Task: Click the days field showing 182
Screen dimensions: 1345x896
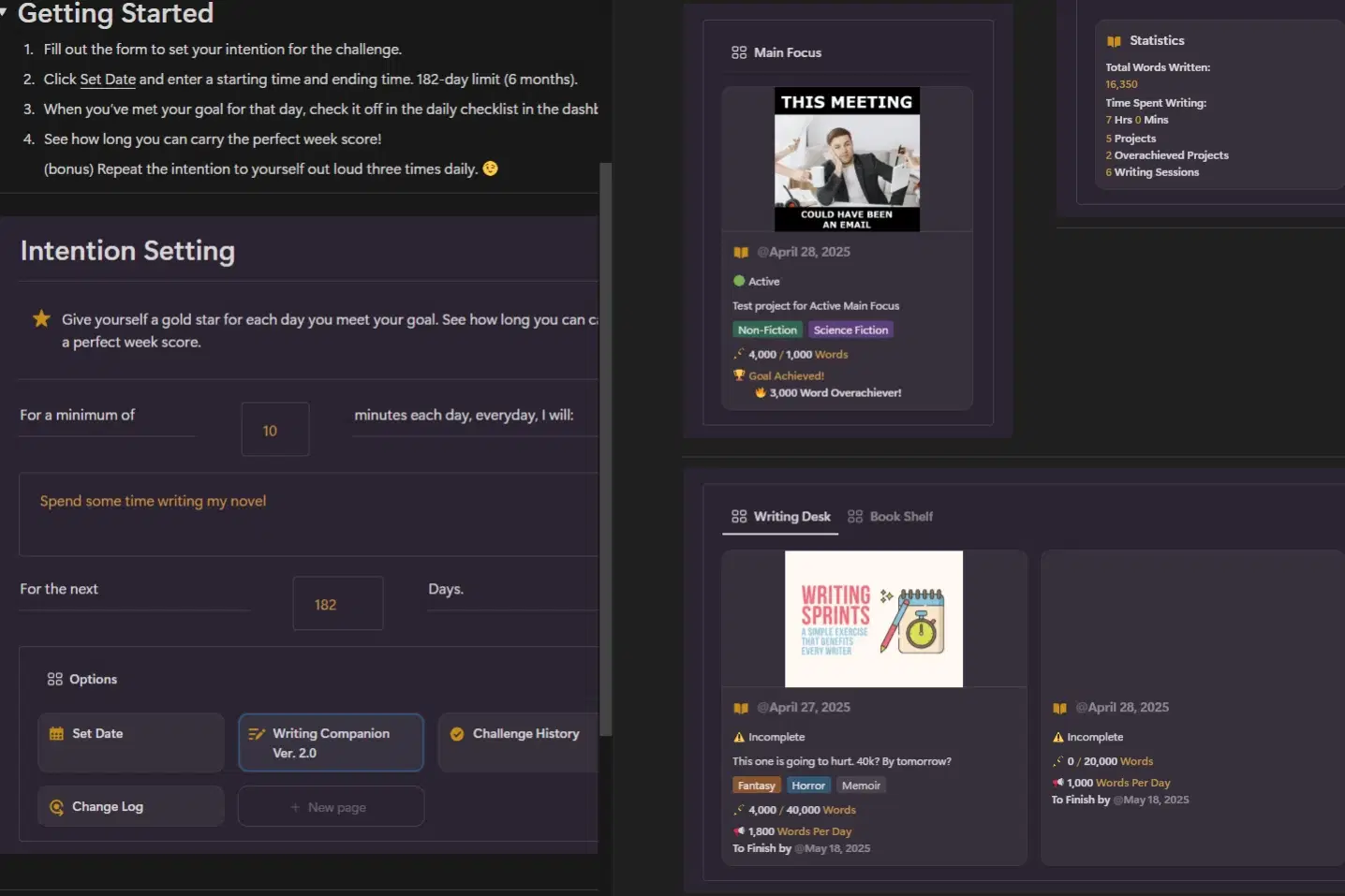Action: tap(337, 605)
